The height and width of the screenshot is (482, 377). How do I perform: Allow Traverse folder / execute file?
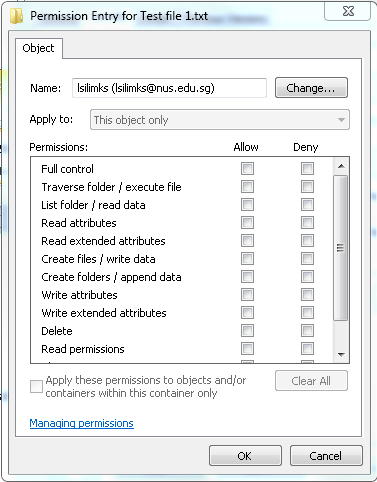(247, 187)
